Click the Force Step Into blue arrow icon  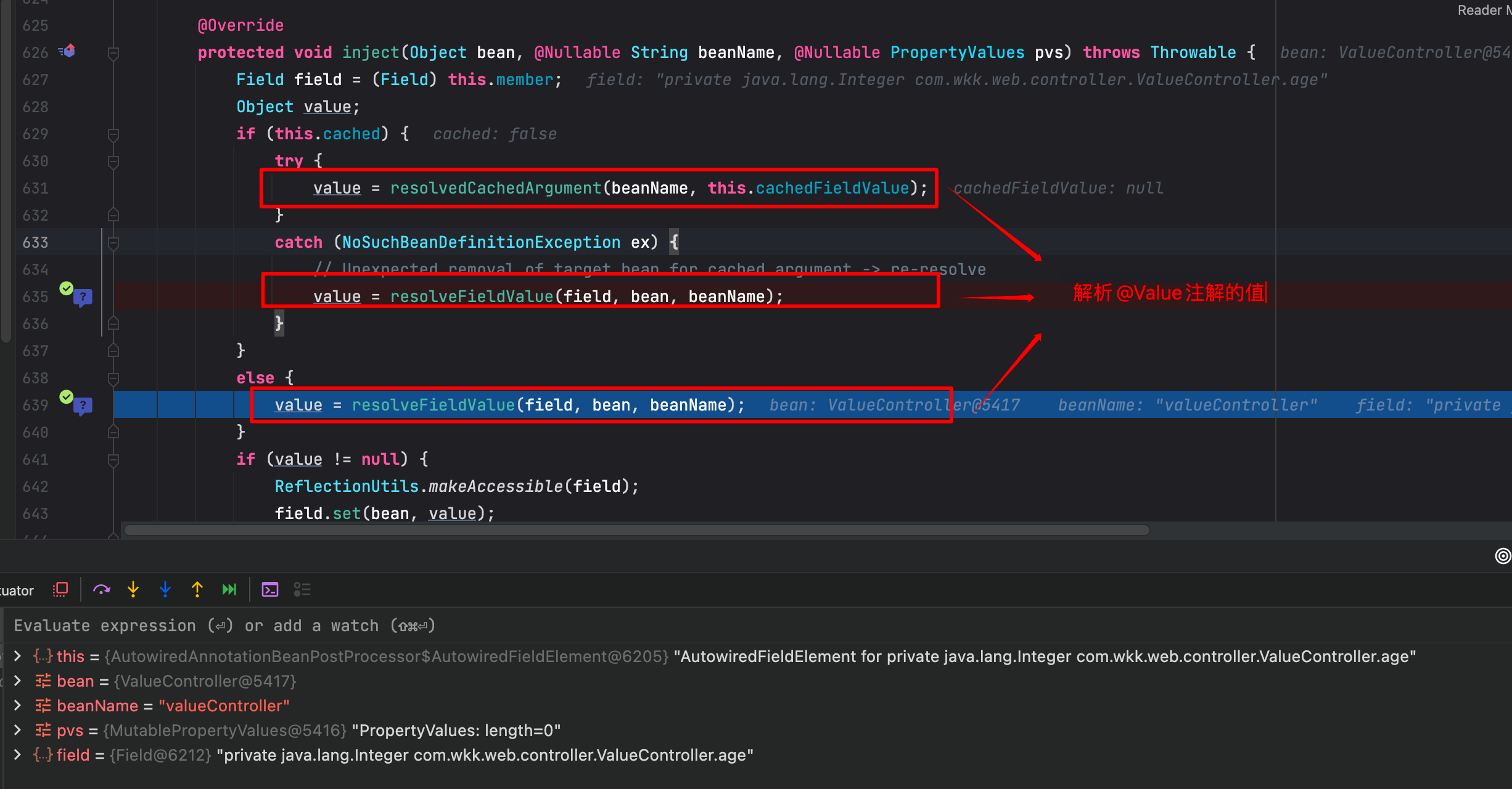pos(165,589)
